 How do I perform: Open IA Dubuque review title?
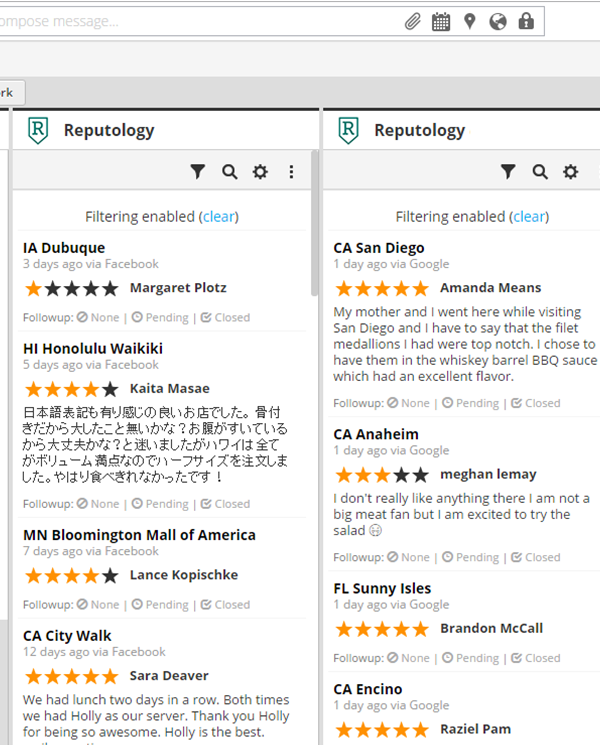point(64,248)
